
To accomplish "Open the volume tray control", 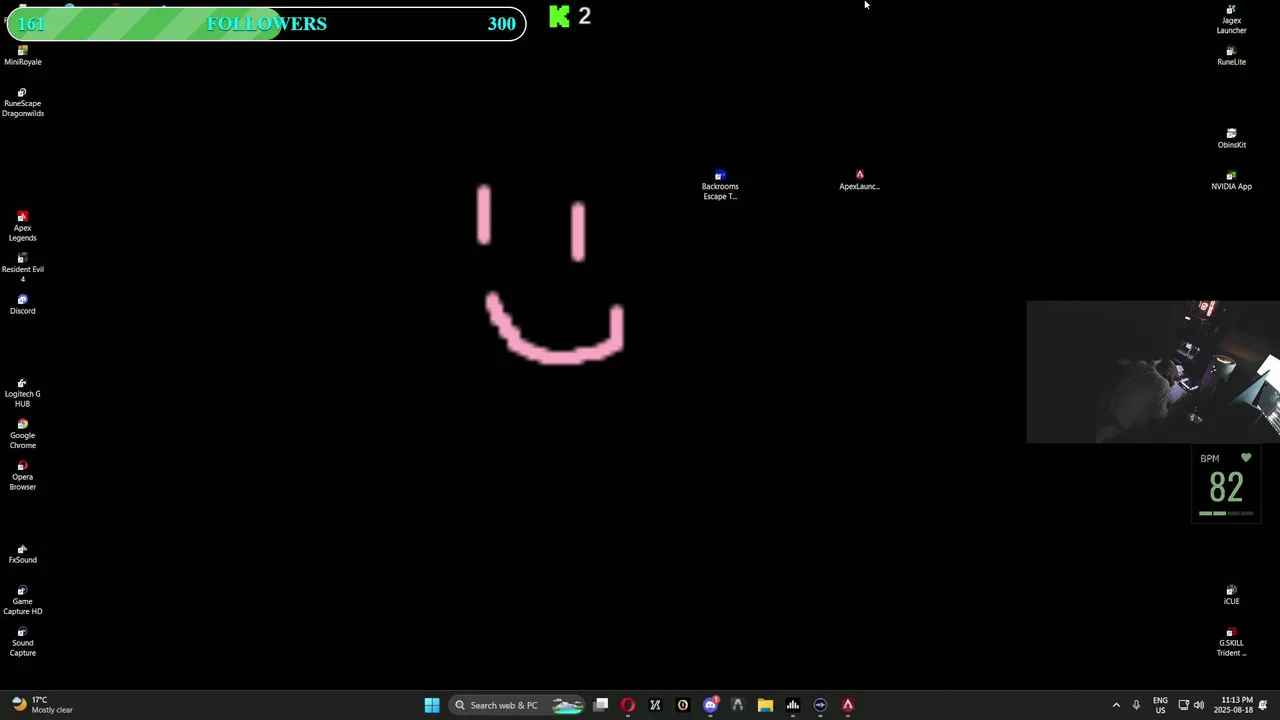I will pos(1198,705).
